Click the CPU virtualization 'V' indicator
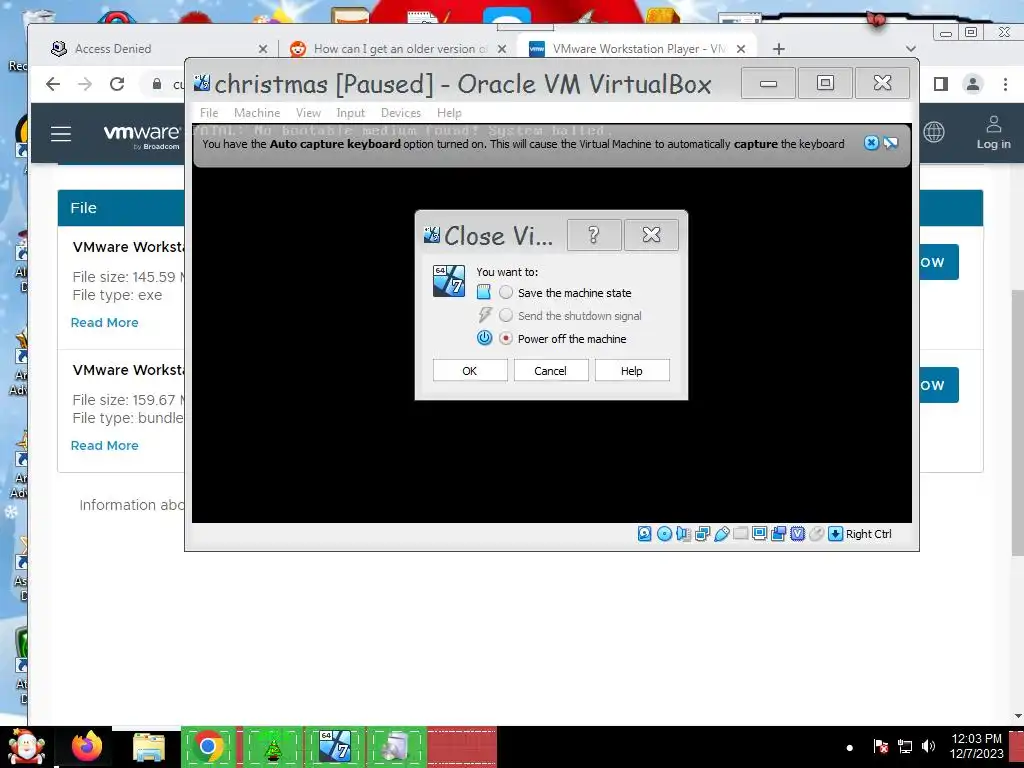This screenshot has width=1024, height=768. pyautogui.click(x=797, y=534)
